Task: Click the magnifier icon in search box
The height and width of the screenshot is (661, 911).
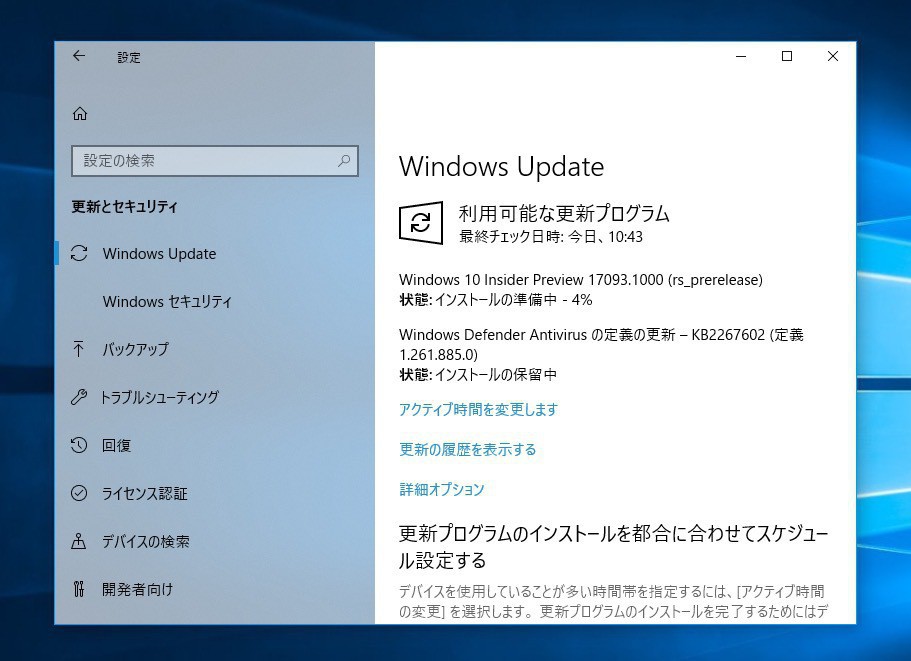Action: (x=344, y=160)
